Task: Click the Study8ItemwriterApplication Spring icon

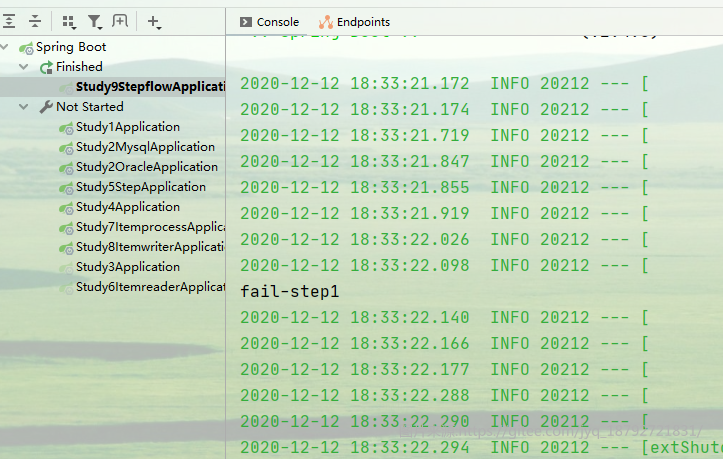Action: (x=66, y=248)
